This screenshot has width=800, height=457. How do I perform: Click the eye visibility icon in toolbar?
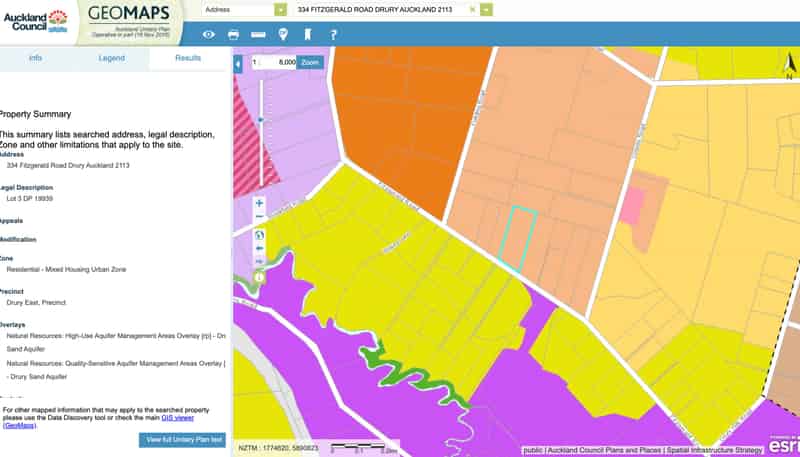coord(209,34)
